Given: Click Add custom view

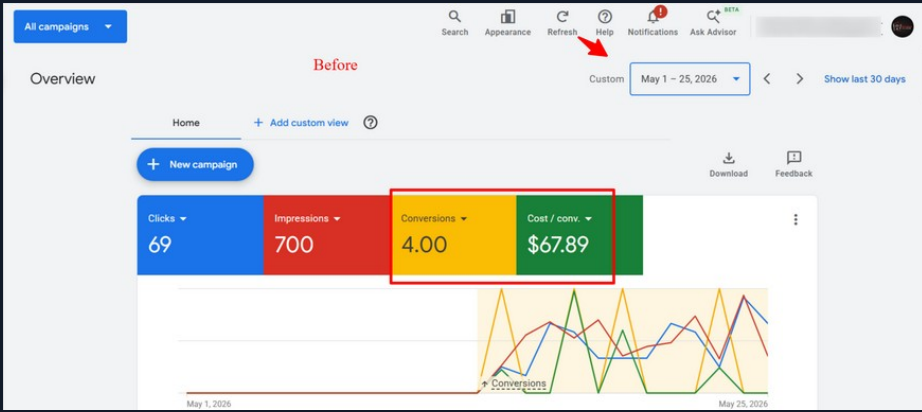Looking at the screenshot, I should (301, 123).
